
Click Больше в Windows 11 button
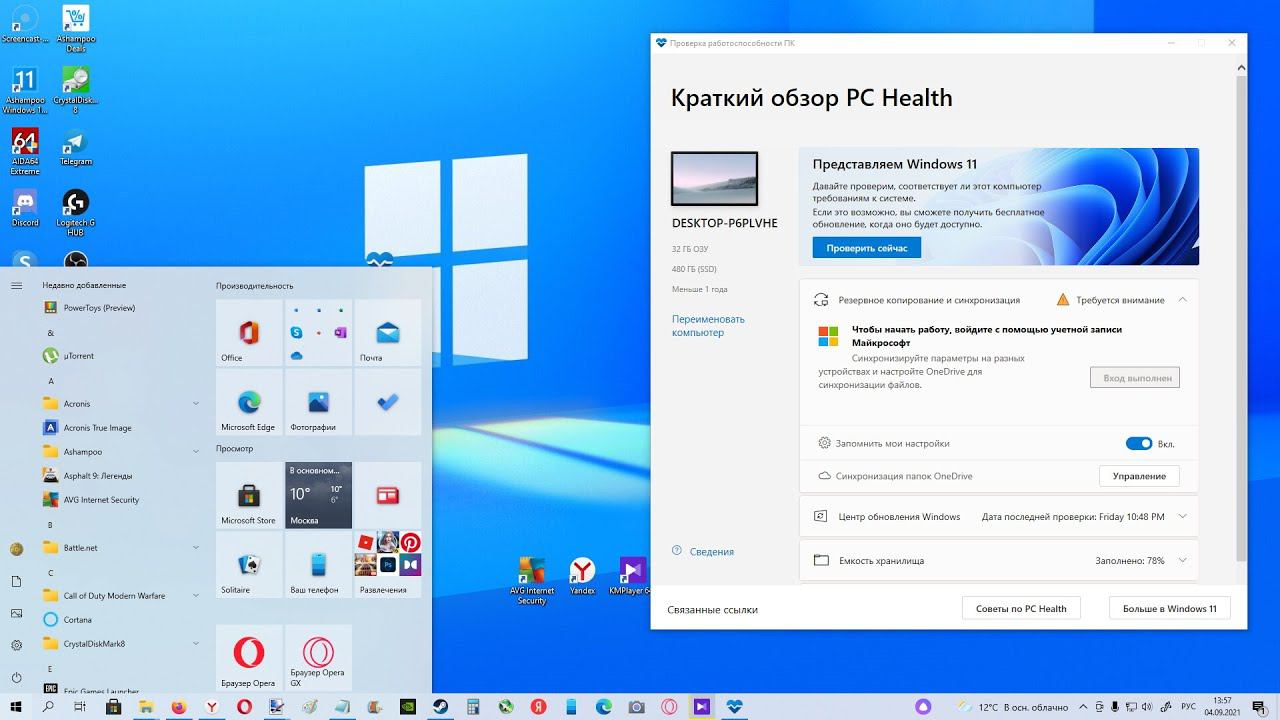click(1169, 608)
